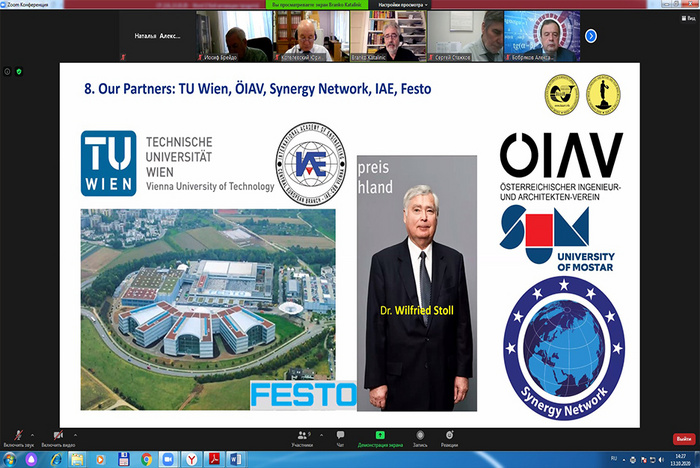Start Демонстрация экрана screen sharing
This screenshot has height=468, width=700.
380,439
